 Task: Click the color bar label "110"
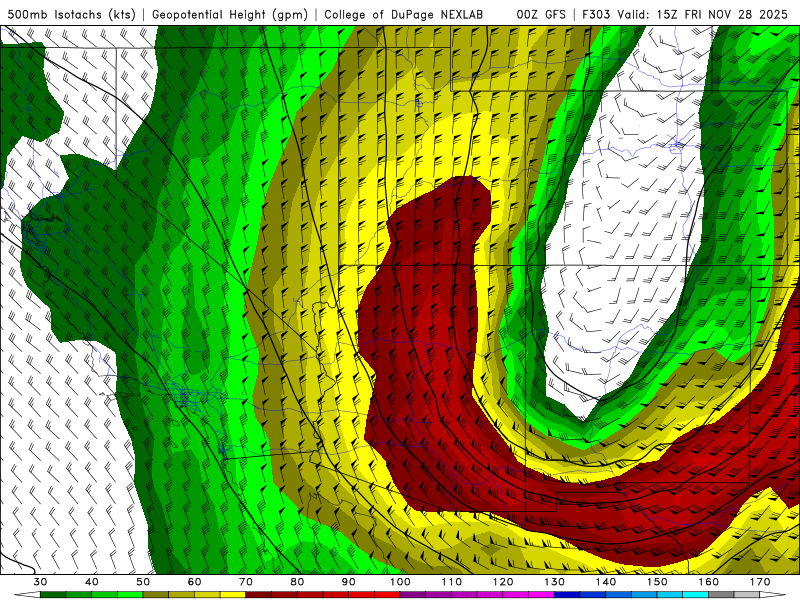(x=452, y=582)
